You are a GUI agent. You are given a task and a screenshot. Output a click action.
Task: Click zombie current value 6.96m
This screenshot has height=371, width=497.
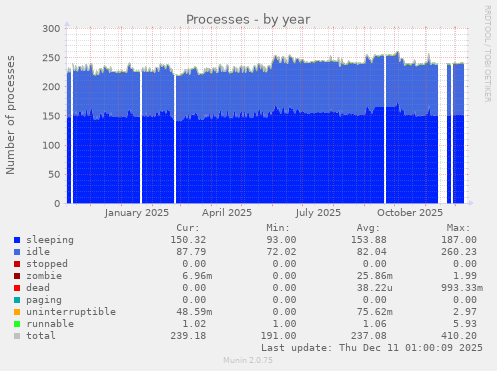point(197,276)
